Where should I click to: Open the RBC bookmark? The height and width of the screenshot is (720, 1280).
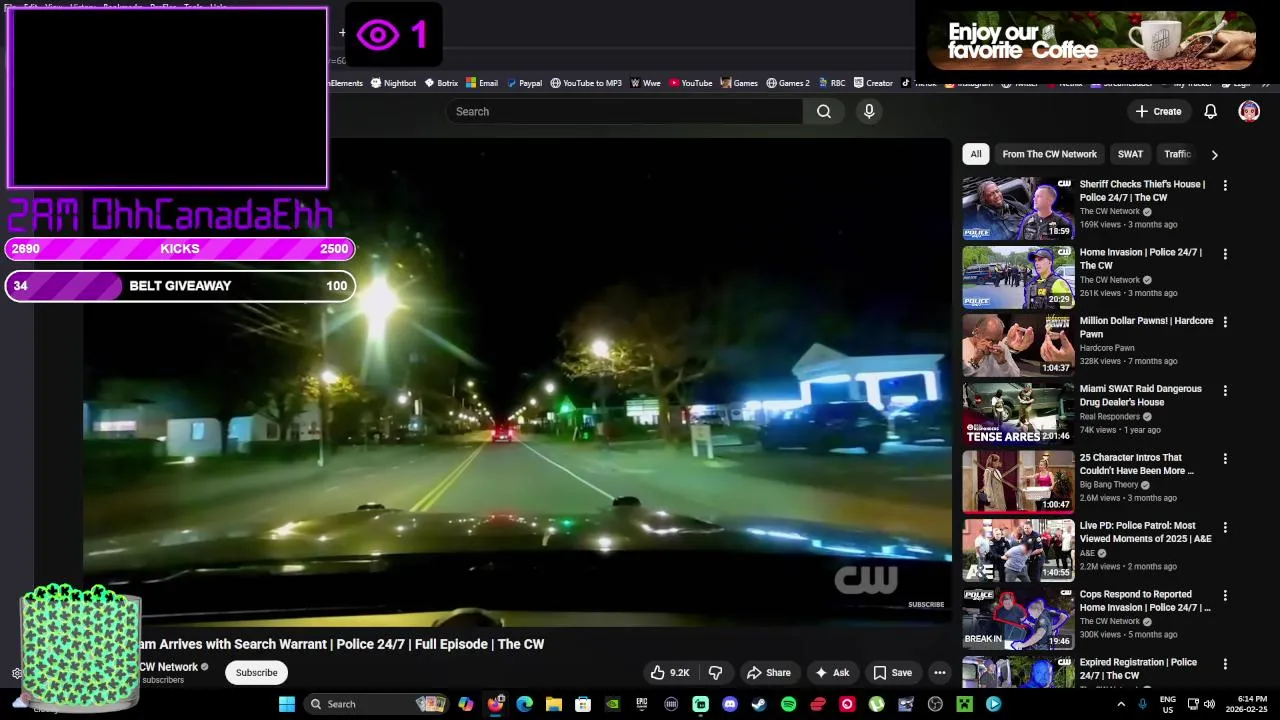tap(832, 83)
